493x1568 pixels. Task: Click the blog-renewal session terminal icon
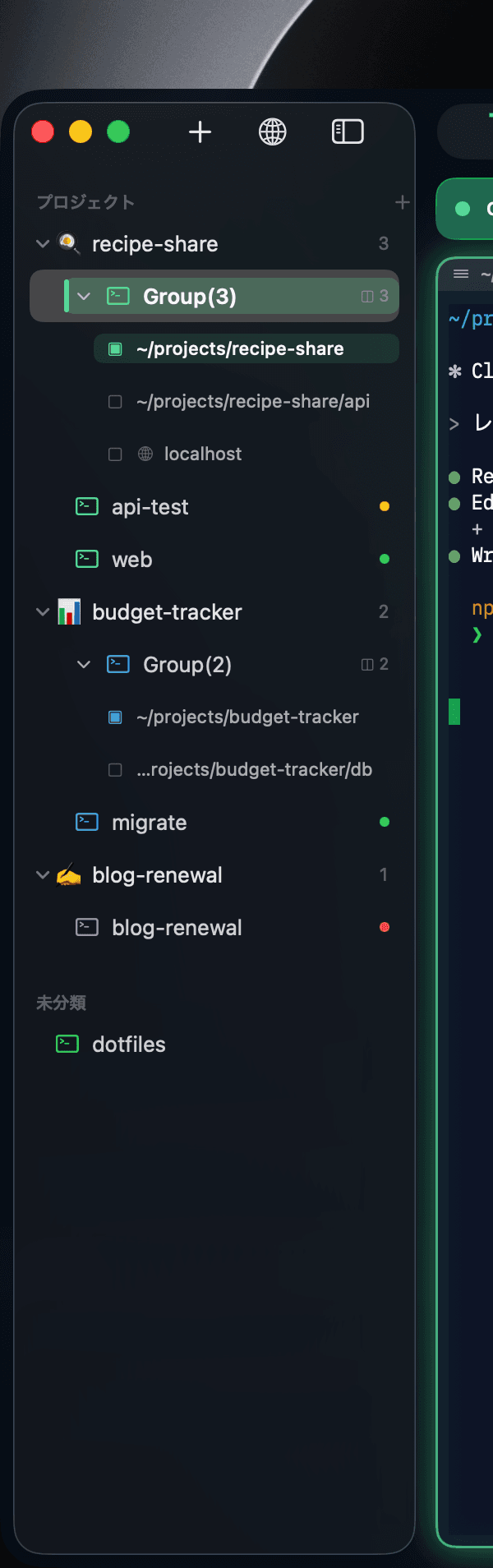click(87, 927)
